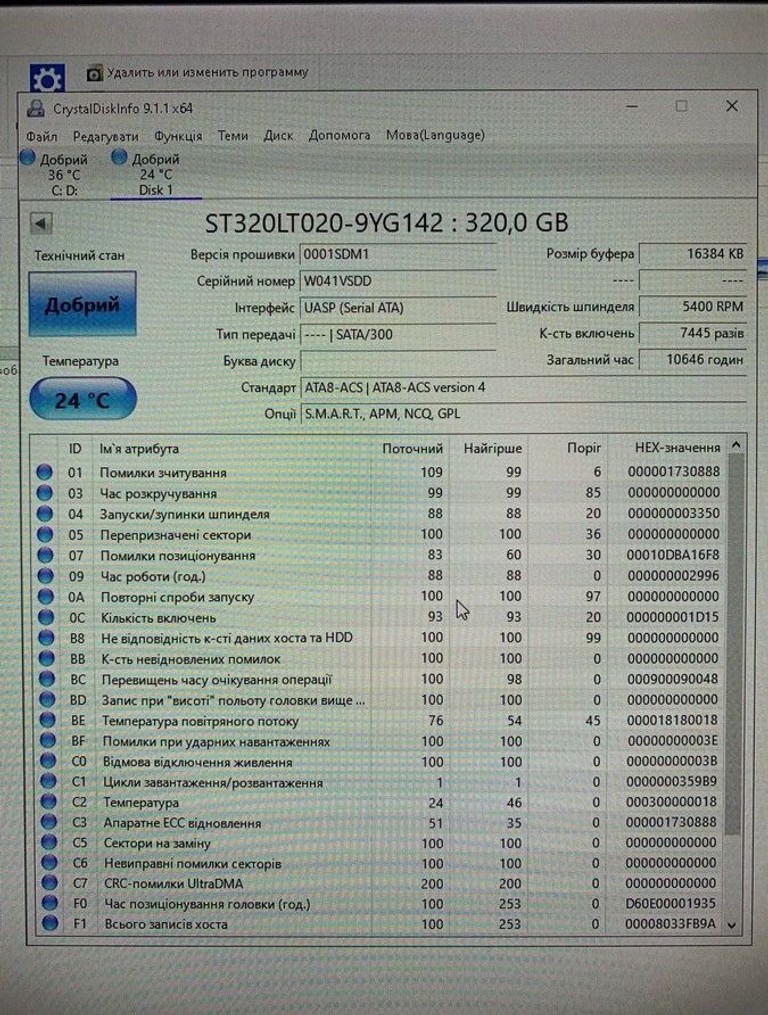
Task: Click 'Удалить или изменить программу' text in background window
Action: coord(207,72)
